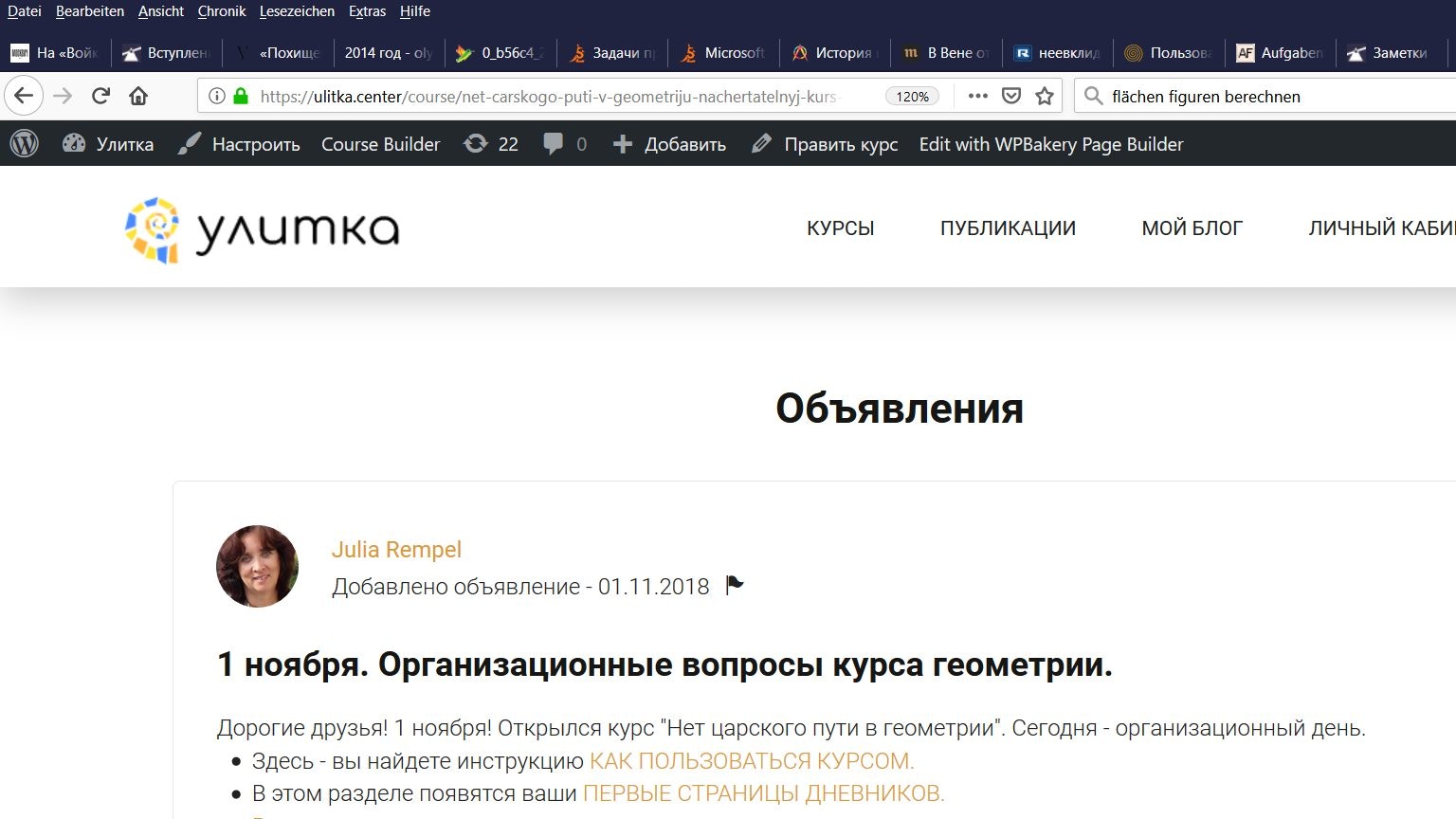This screenshot has width=1456, height=819.
Task: Click the browser back arrow button
Action: tap(24, 96)
